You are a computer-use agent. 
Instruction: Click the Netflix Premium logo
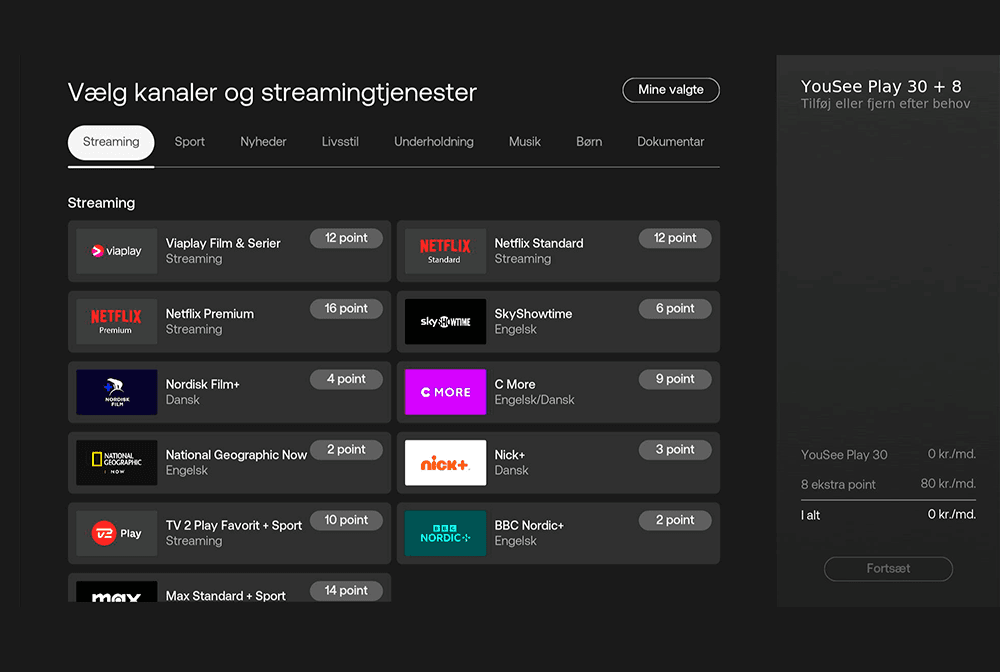coord(117,322)
